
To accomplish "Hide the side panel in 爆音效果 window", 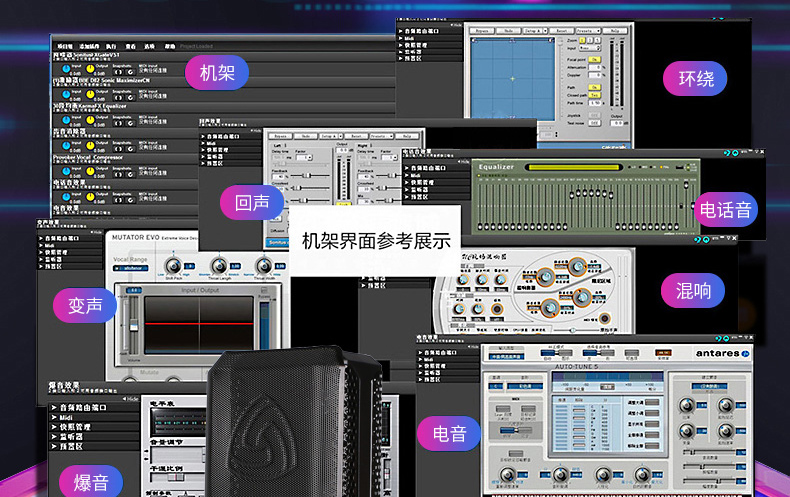I will coord(130,399).
